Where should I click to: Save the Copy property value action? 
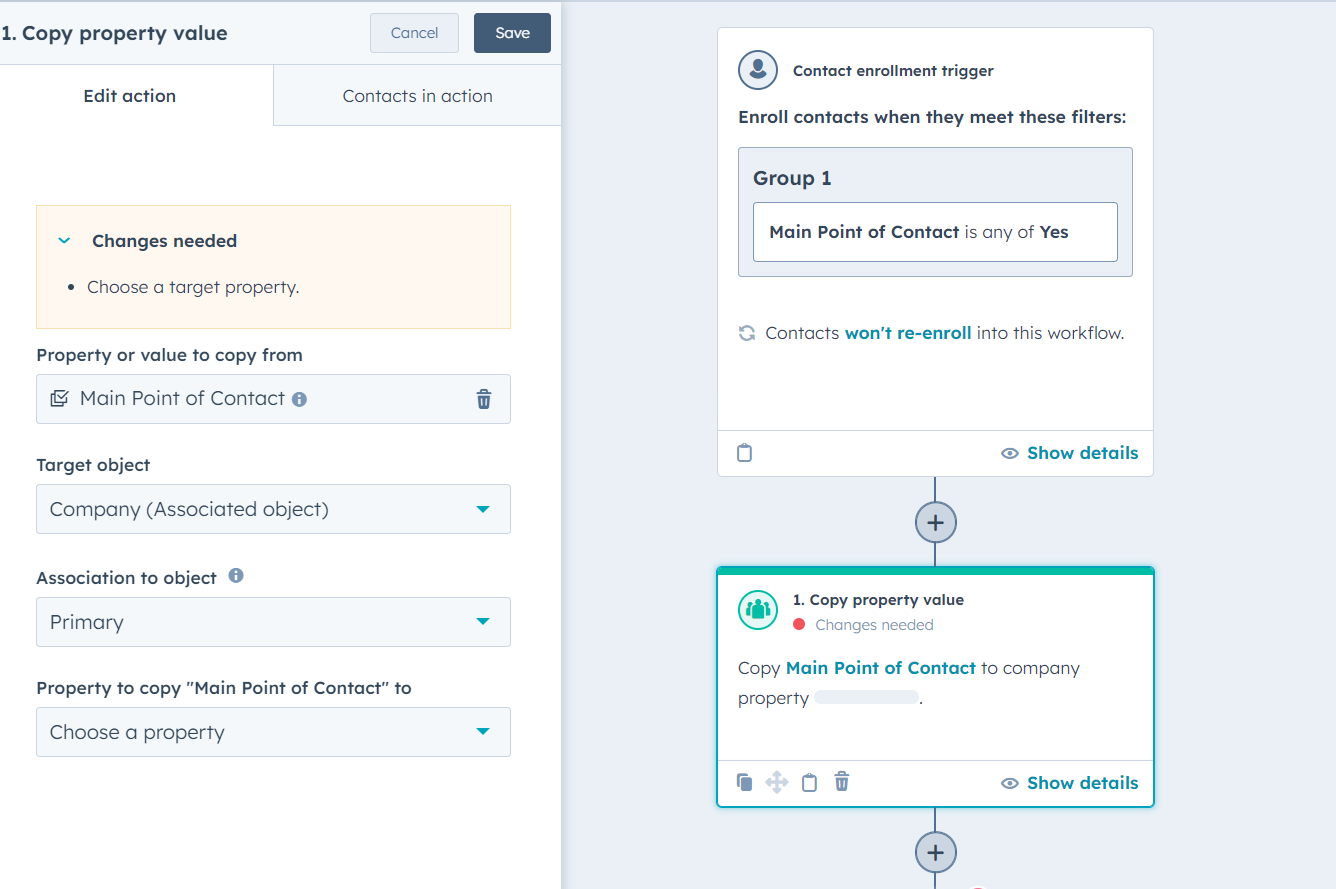point(512,32)
